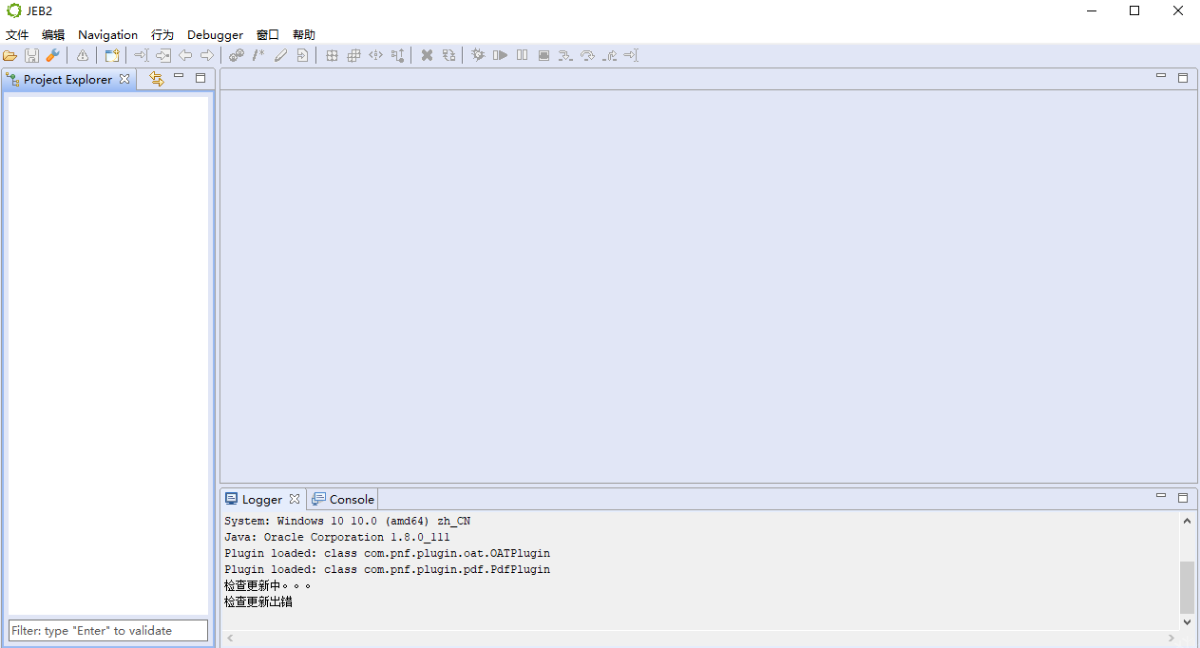Maximize the Logger panel
The image size is (1200, 648).
click(1183, 497)
